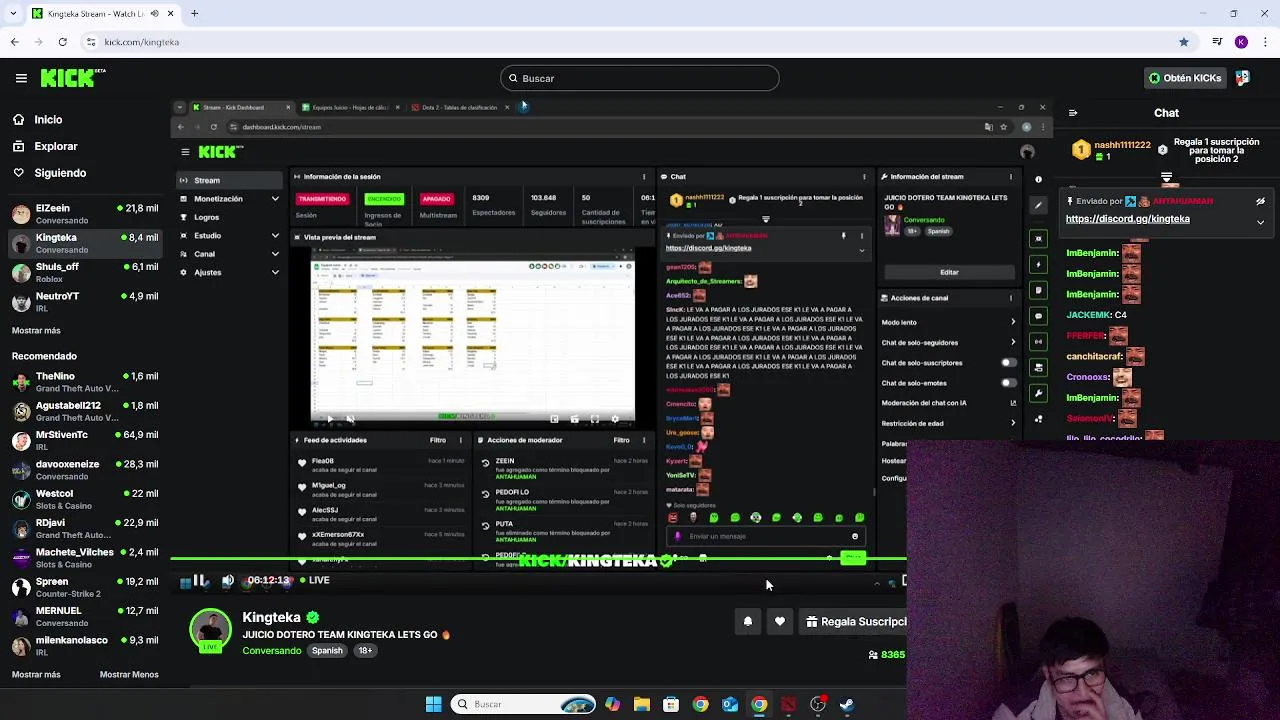The image size is (1280, 720).
Task: Click the Regala Suscripción button
Action: [854, 622]
